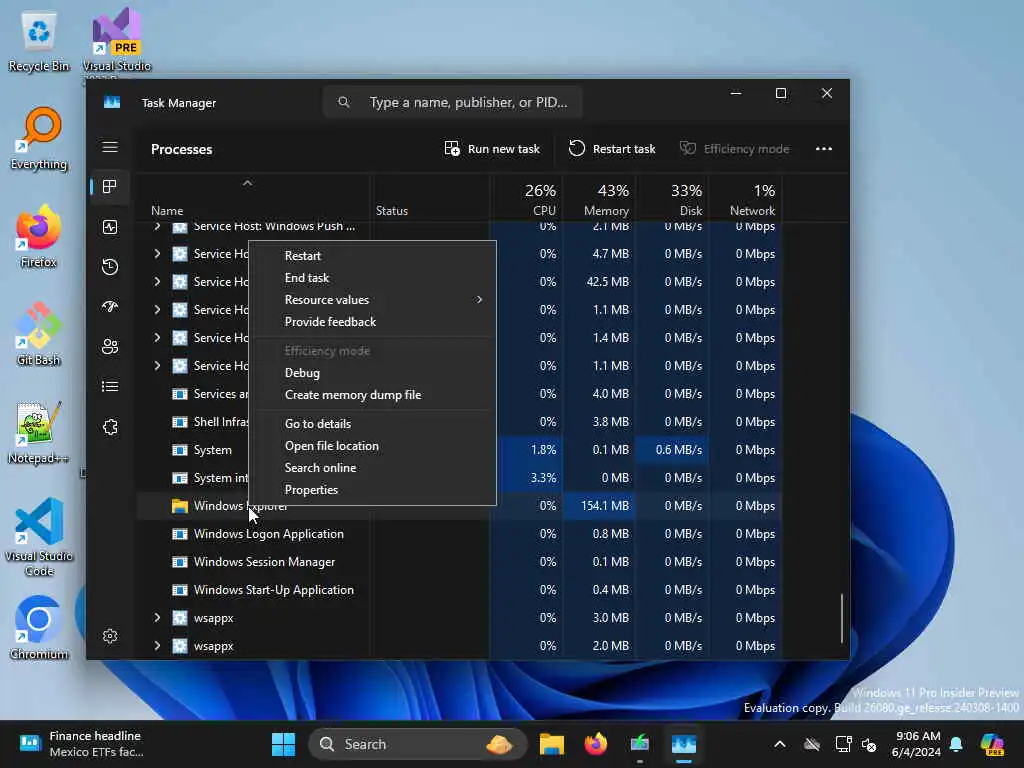Open Visual Studio desktop shortcut
Viewport: 1024px width, 768px height.
[116, 41]
